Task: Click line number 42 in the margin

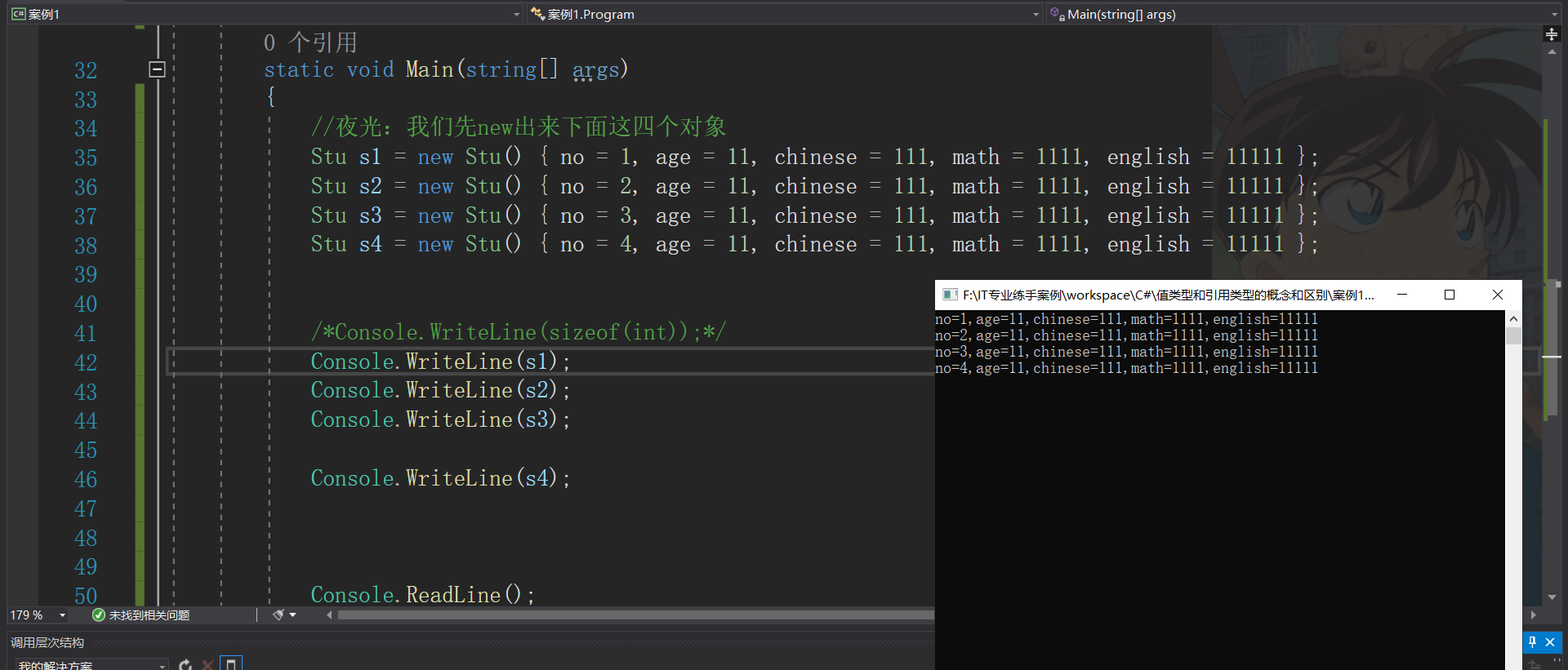Action: tap(86, 362)
